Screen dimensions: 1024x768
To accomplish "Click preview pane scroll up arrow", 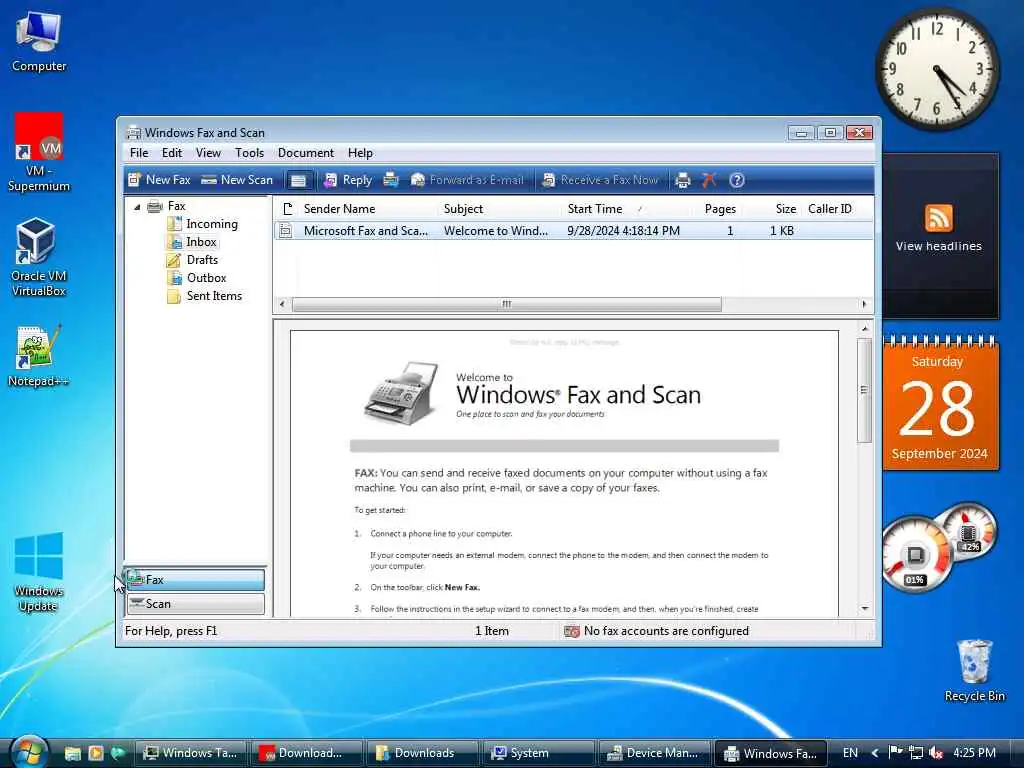I will (865, 328).
